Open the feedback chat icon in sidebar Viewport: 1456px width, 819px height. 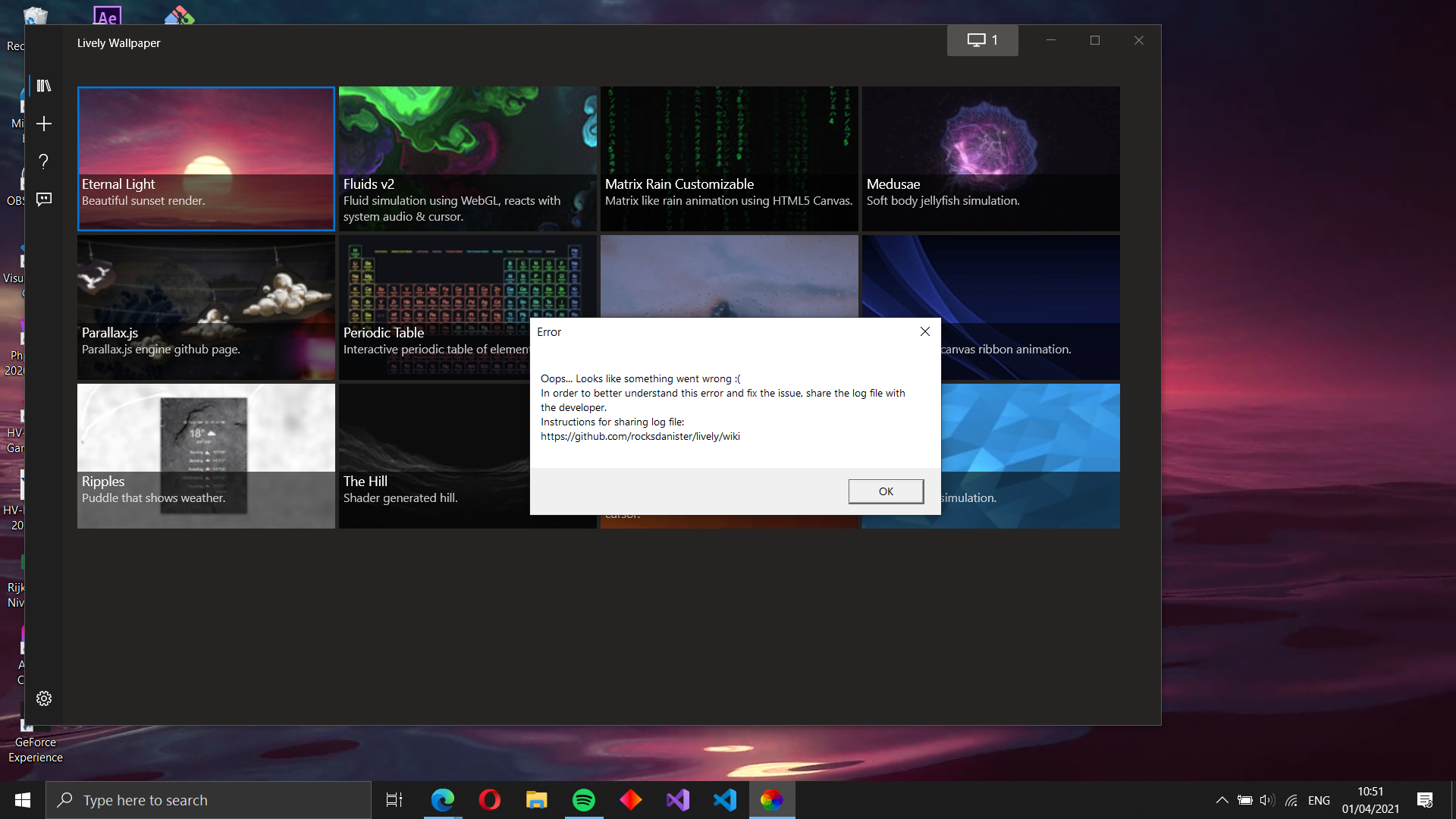coord(44,199)
